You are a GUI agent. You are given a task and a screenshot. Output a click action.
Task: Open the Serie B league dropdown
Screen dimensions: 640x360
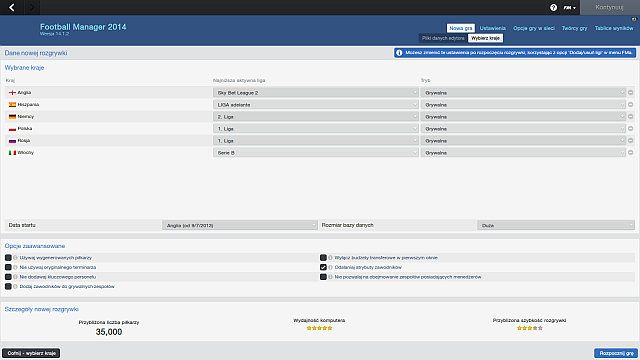point(316,153)
